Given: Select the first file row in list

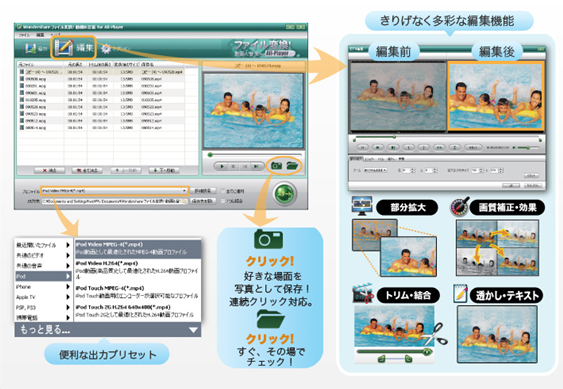Looking at the screenshot, I should [x=102, y=72].
